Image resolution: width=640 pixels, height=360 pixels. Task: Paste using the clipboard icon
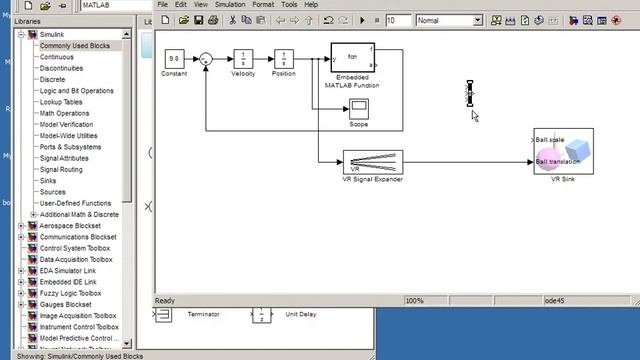(x=260, y=20)
